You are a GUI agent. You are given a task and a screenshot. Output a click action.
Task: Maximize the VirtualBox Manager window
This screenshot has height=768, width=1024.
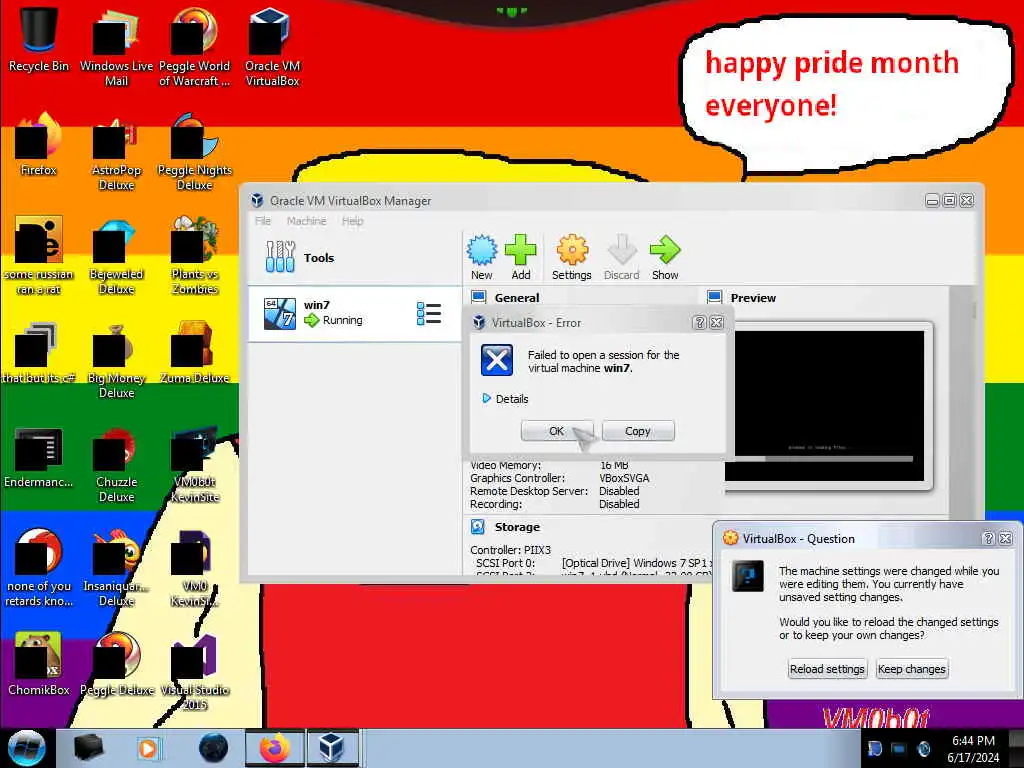point(950,200)
